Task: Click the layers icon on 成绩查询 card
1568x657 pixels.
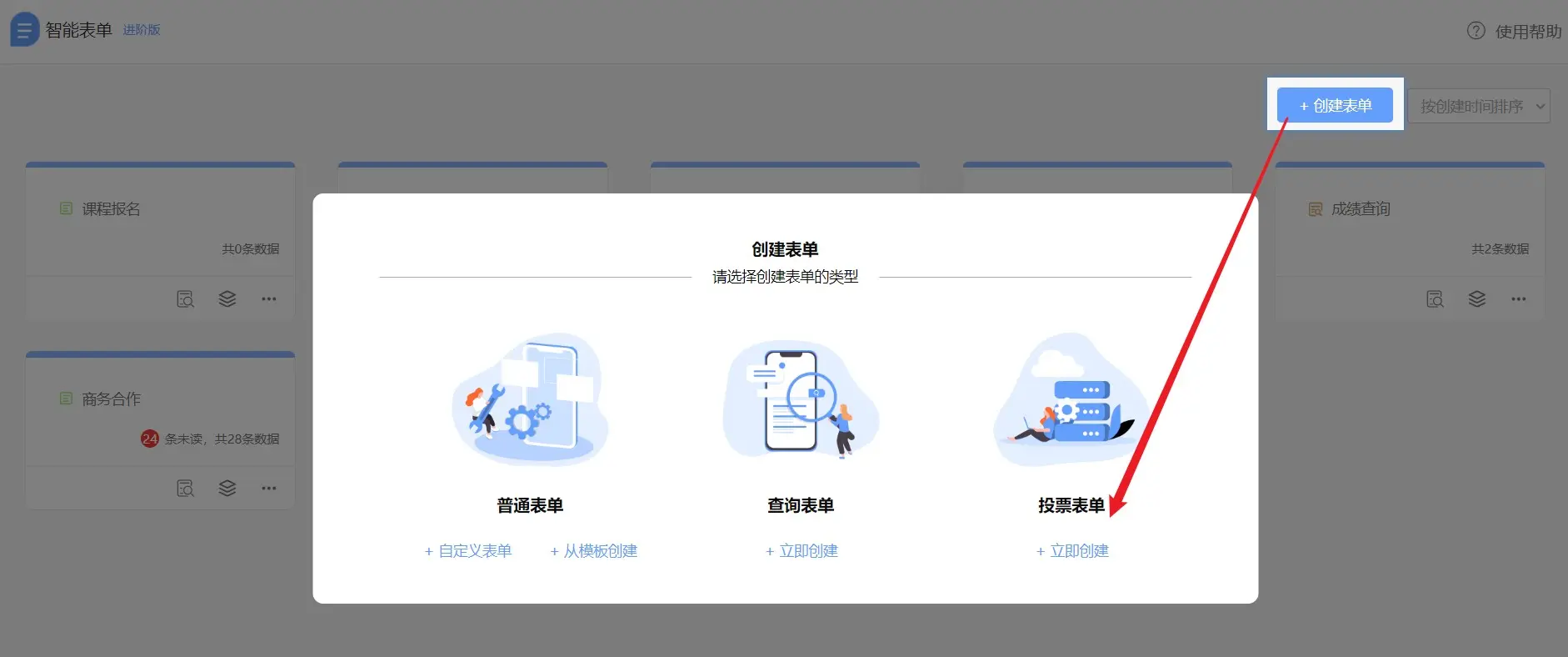Action: click(1477, 299)
